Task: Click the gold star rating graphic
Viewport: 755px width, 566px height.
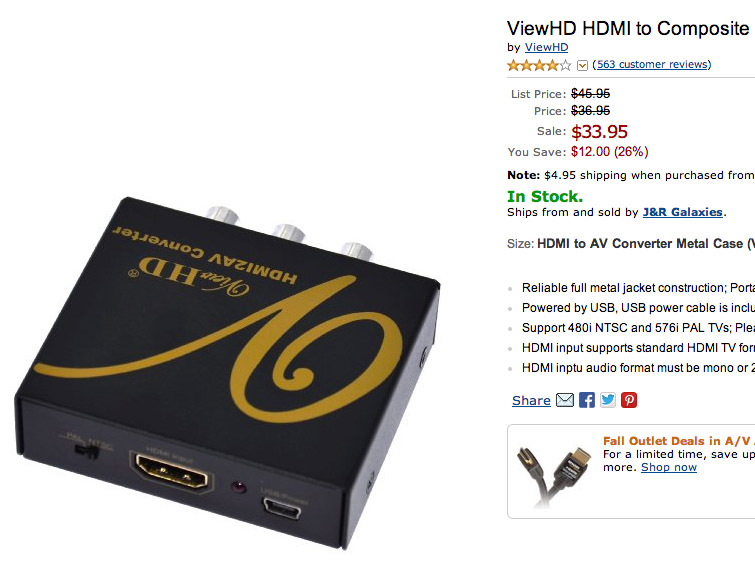Action: (x=539, y=65)
